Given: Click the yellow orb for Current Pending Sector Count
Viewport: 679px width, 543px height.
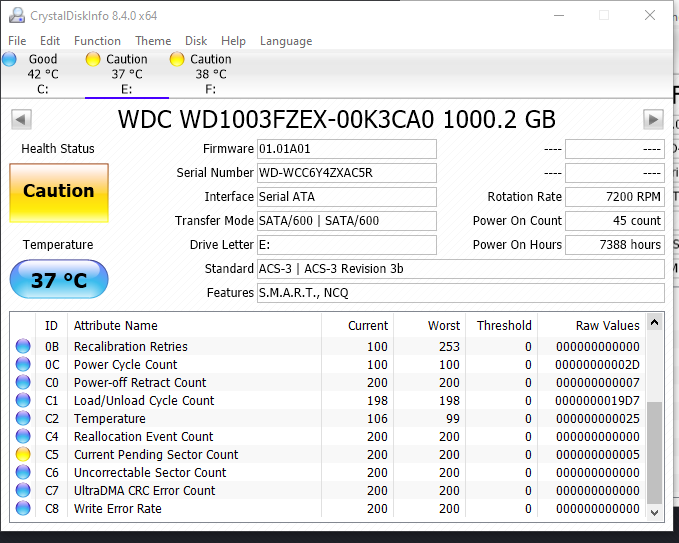Looking at the screenshot, I should (23, 454).
